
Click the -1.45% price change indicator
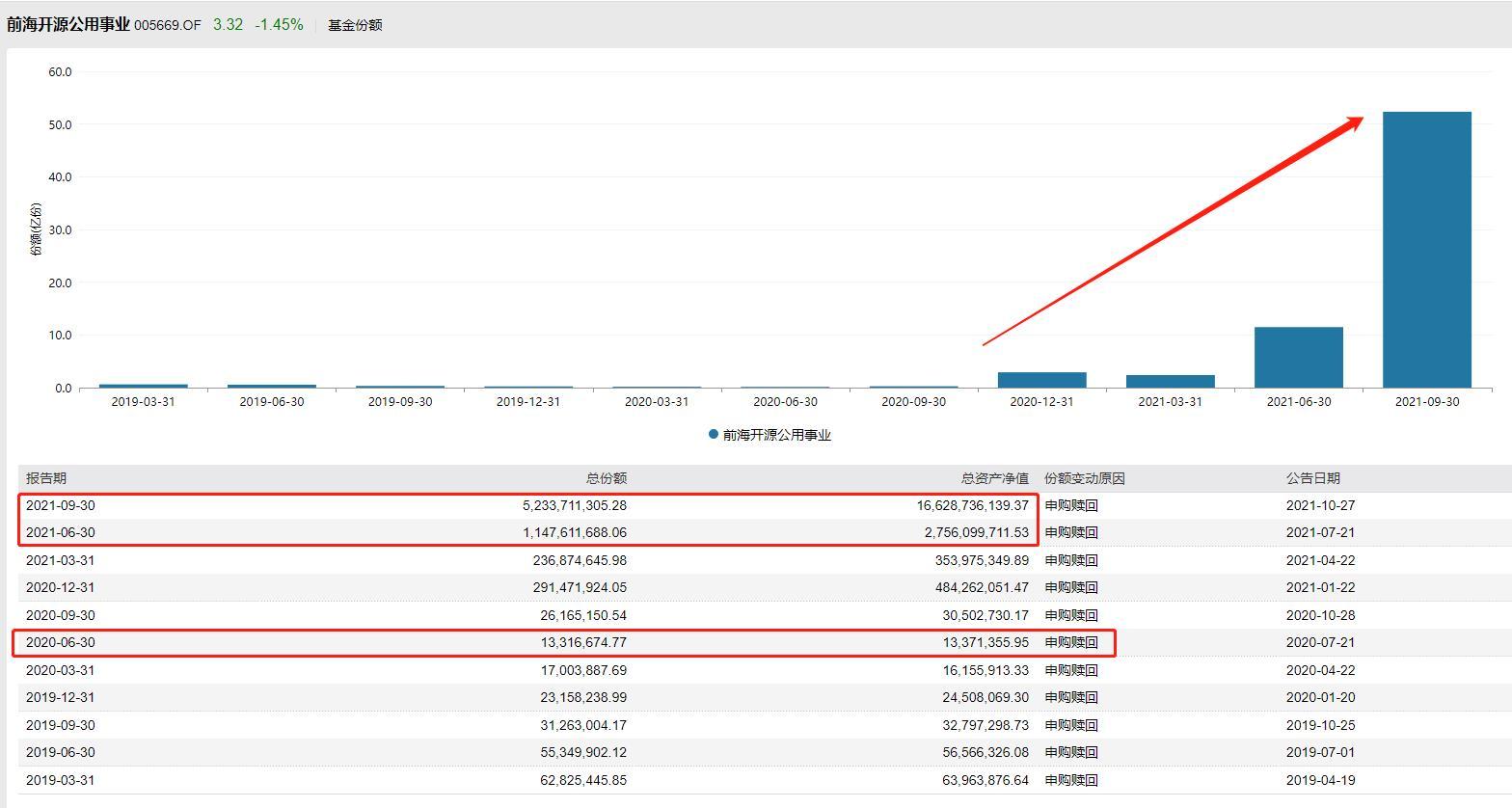click(279, 25)
